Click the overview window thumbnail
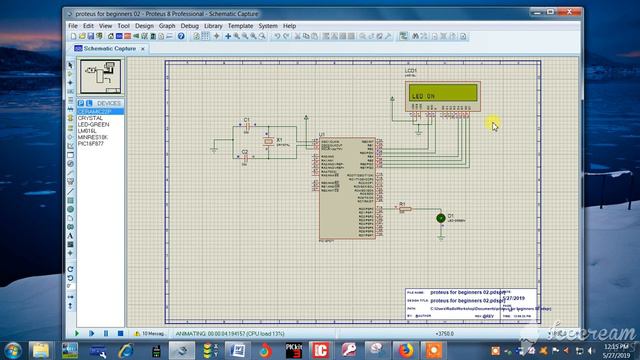Image resolution: width=640 pixels, height=360 pixels. click(x=100, y=77)
